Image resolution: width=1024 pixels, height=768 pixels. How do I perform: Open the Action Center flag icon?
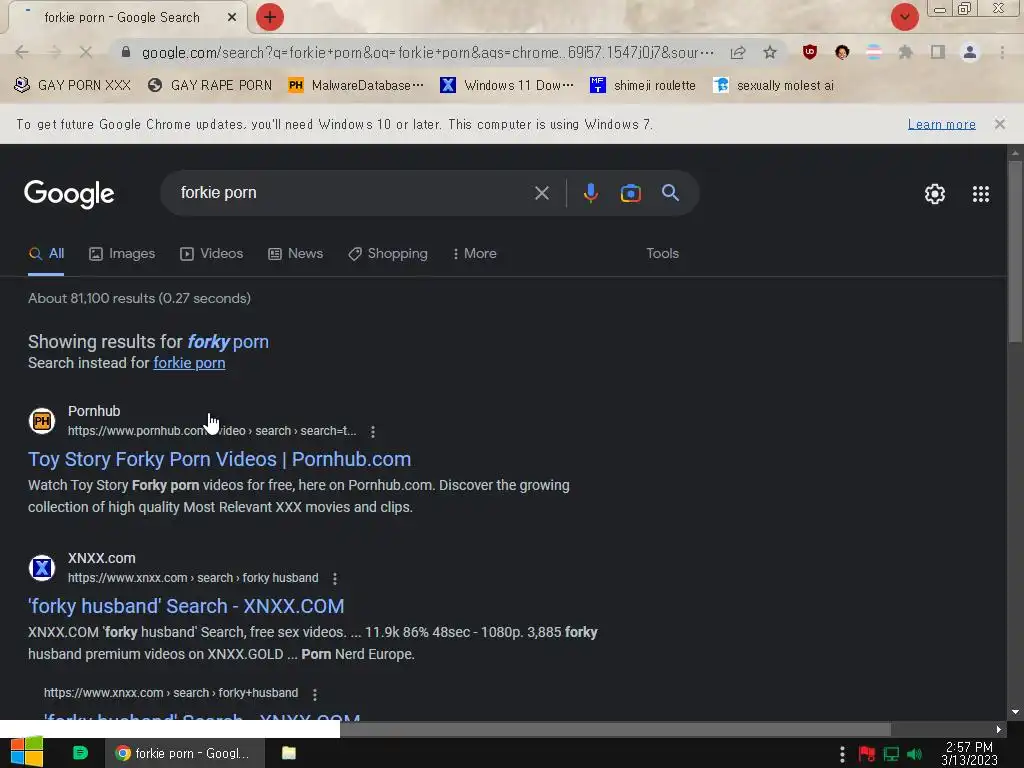point(867,754)
